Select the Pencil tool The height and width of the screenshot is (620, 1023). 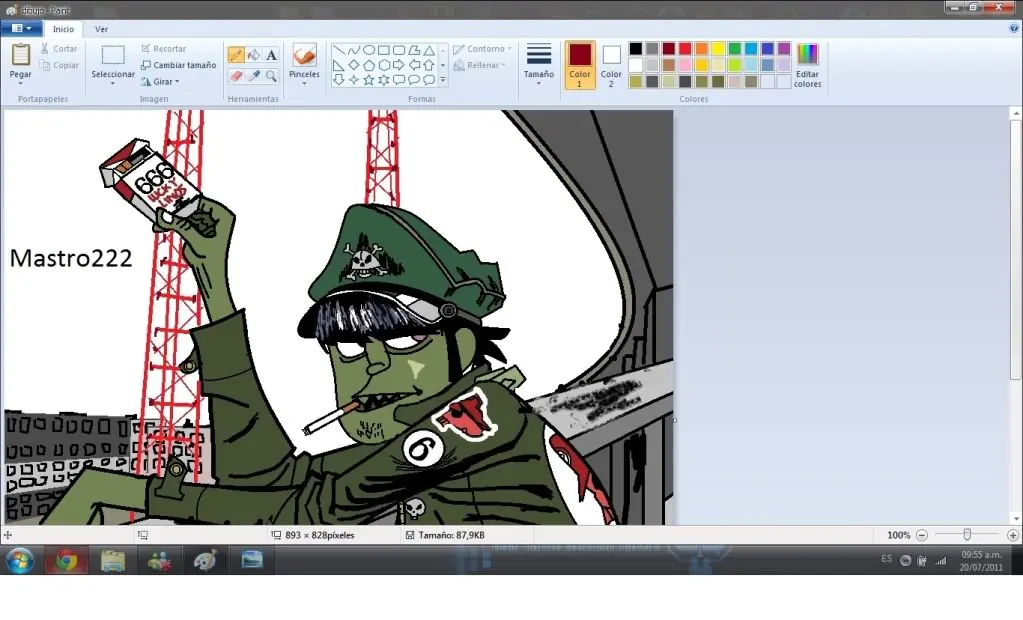[x=236, y=55]
